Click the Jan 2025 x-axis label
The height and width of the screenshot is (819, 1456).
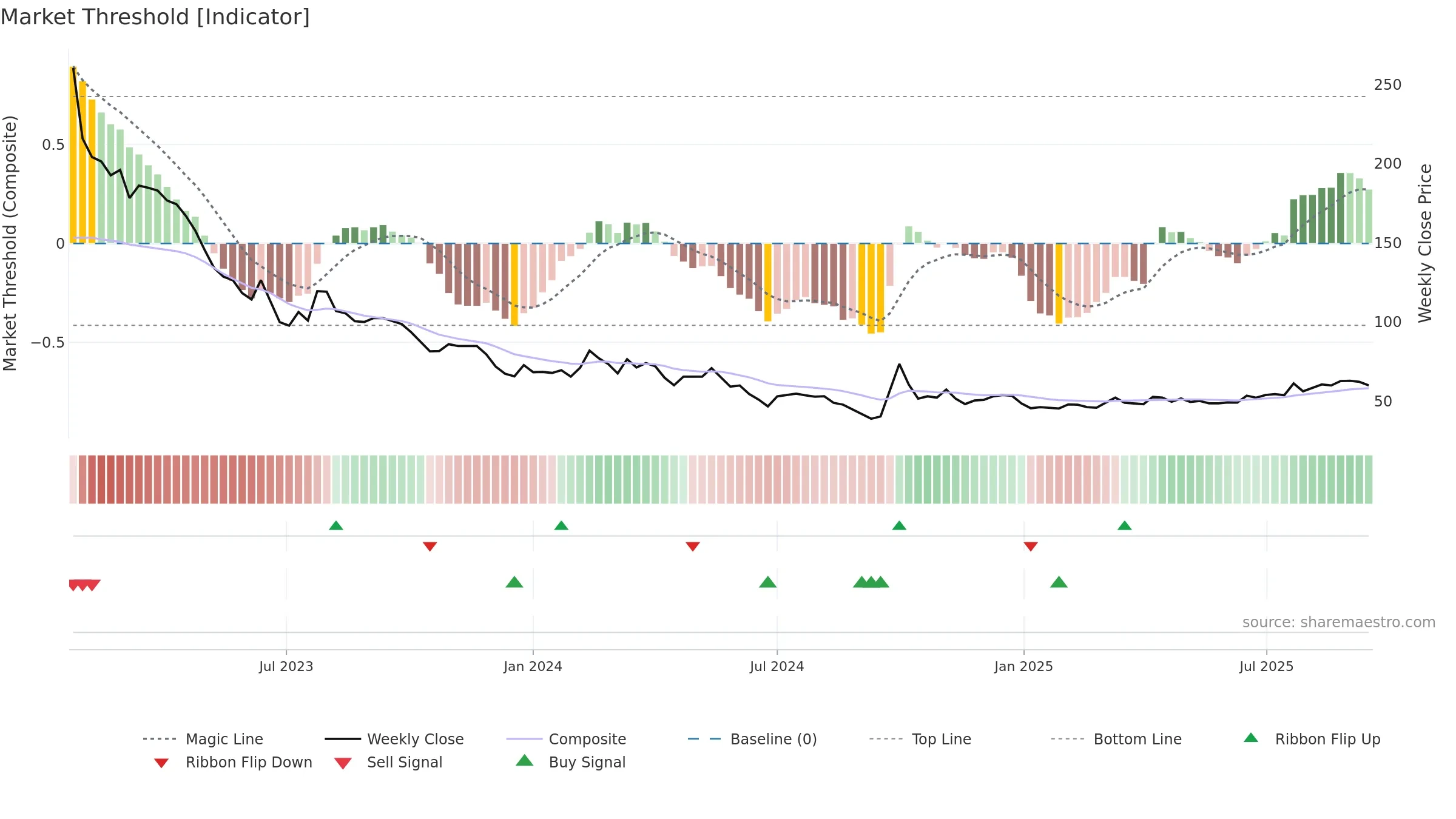1024,667
